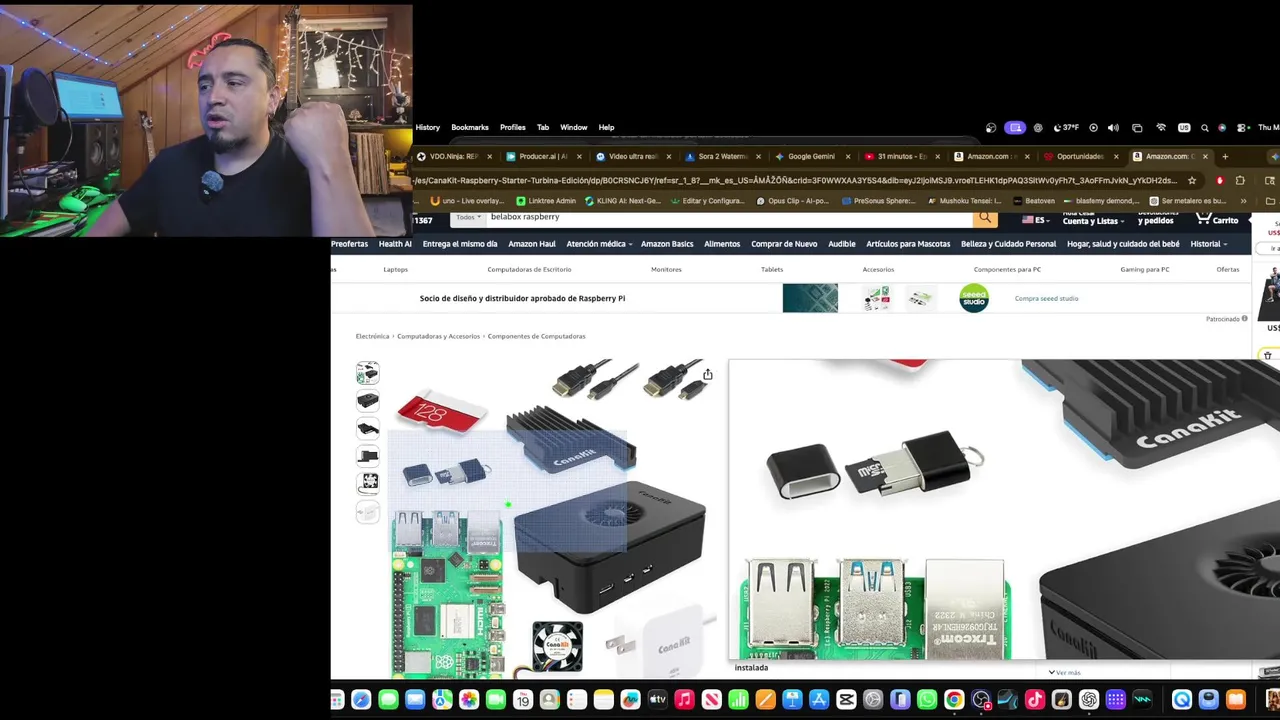Click Devoluciones y pedidos link
The height and width of the screenshot is (720, 1280).
1156,217
